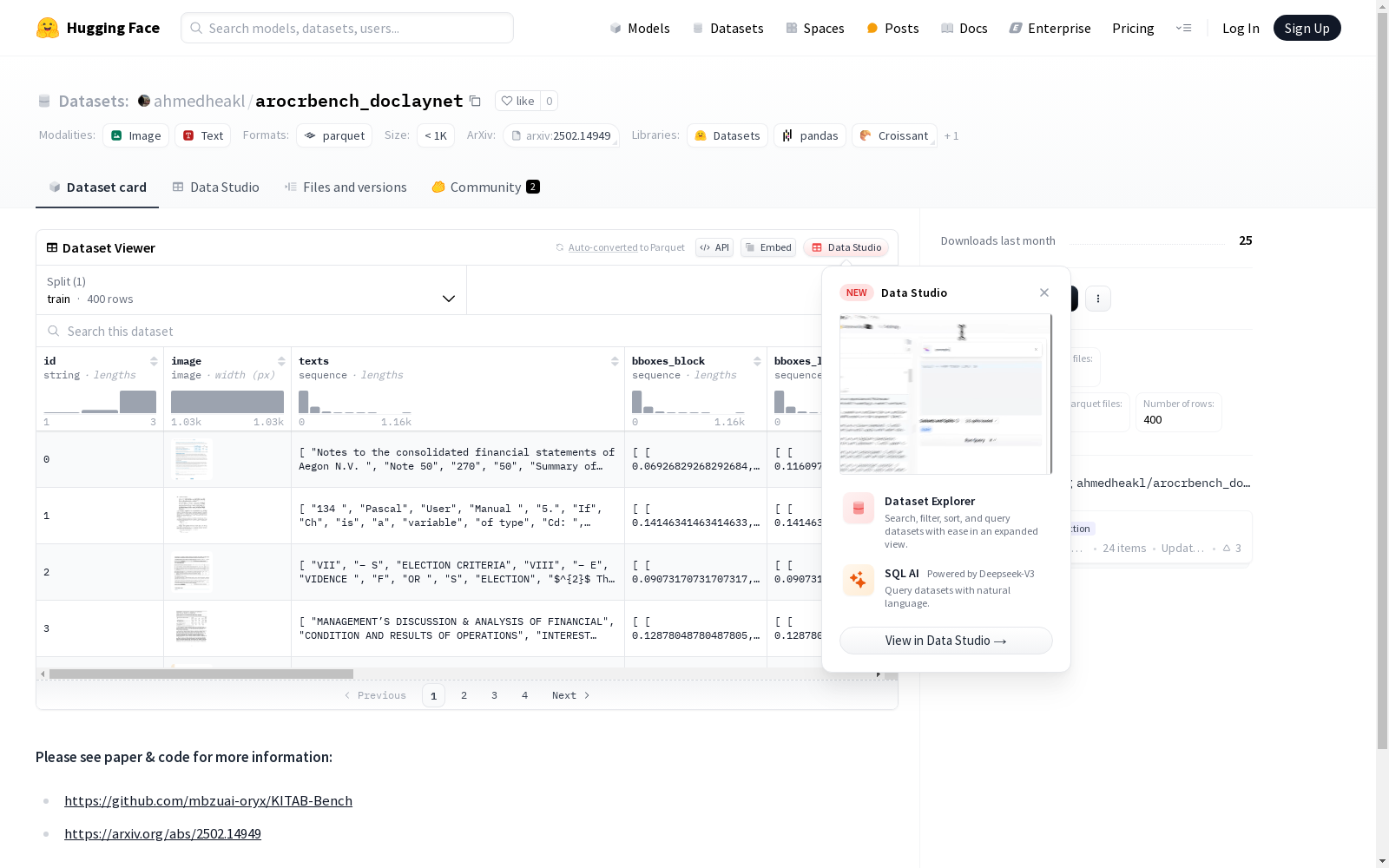Open Data Studio from viewer header

pos(846,247)
